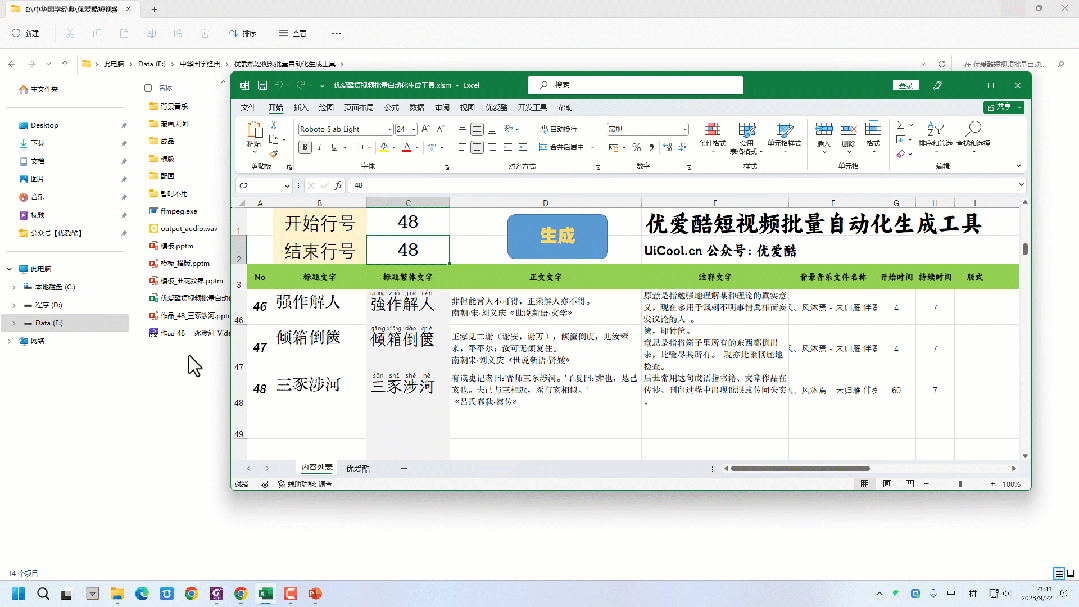Image resolution: width=1079 pixels, height=607 pixels.
Task: Click the Merge and Center button
Action: click(561, 147)
